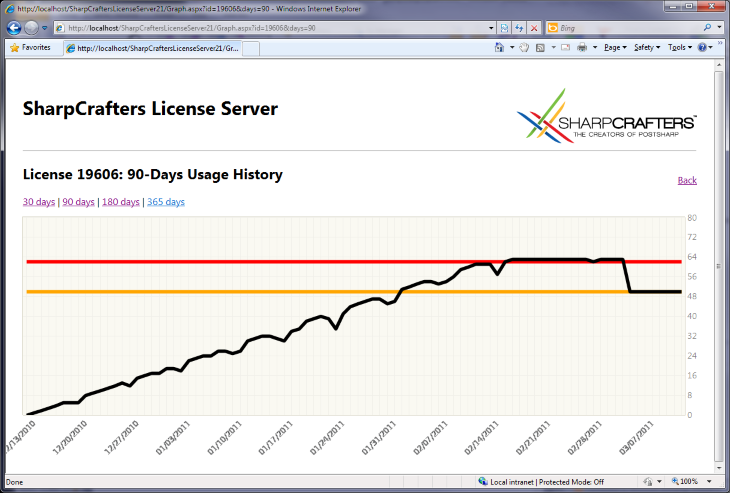
Task: Stop loading with the red X icon
Action: pyautogui.click(x=534, y=28)
